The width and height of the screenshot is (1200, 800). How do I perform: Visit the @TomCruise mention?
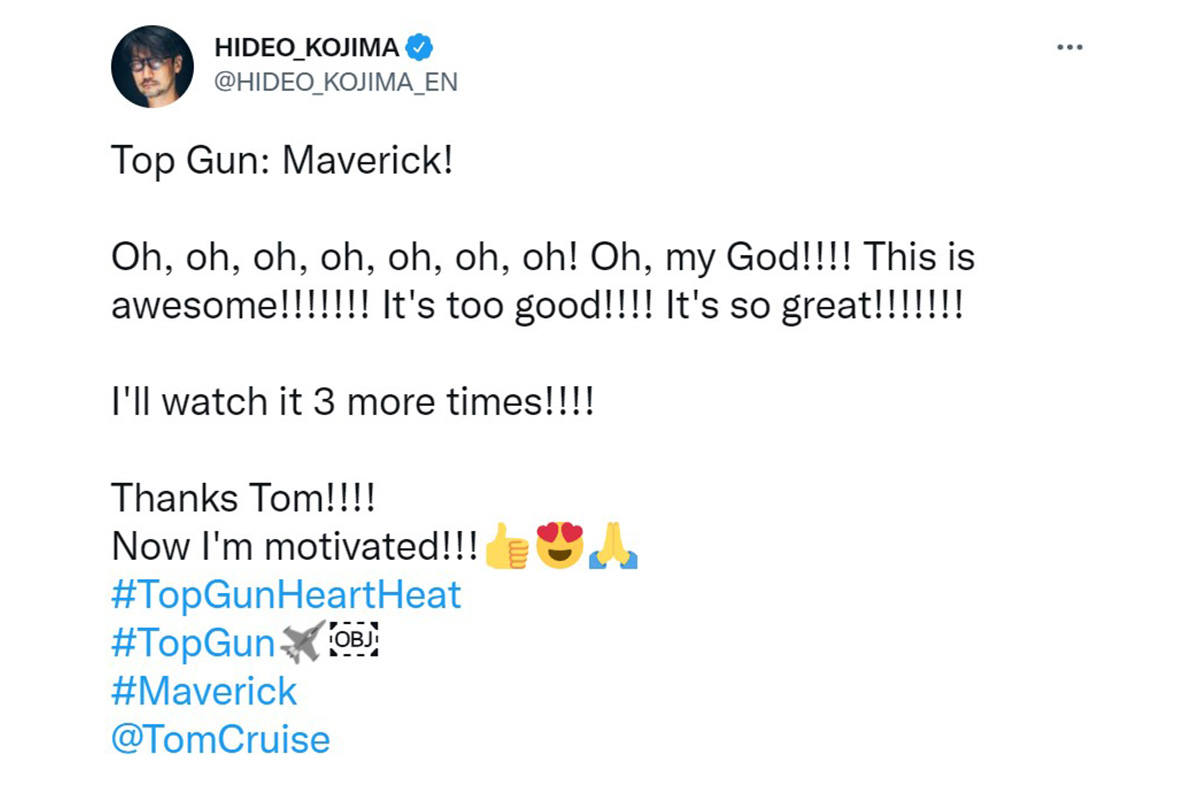coord(220,740)
